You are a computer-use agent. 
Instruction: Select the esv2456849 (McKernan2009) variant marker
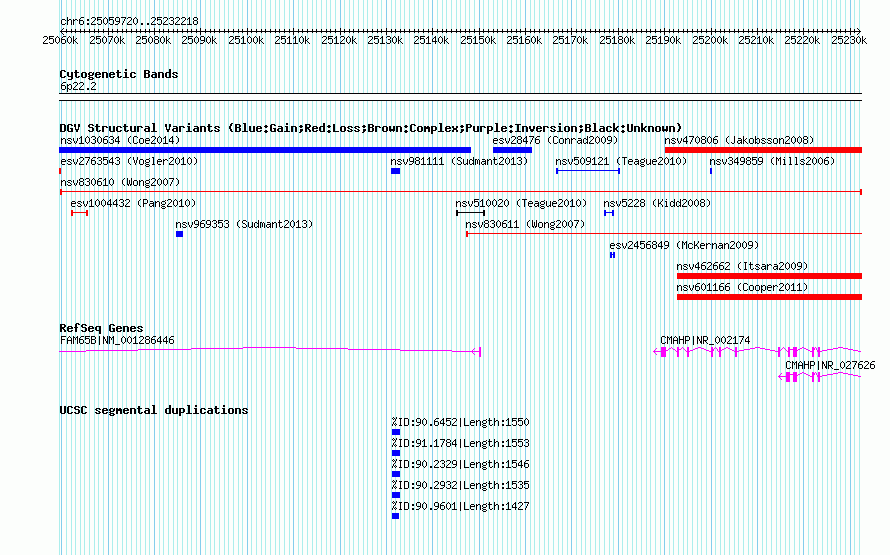tap(612, 255)
